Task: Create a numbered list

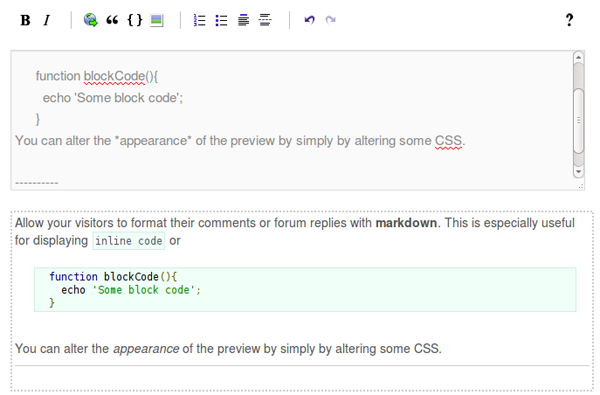Action: [x=199, y=20]
